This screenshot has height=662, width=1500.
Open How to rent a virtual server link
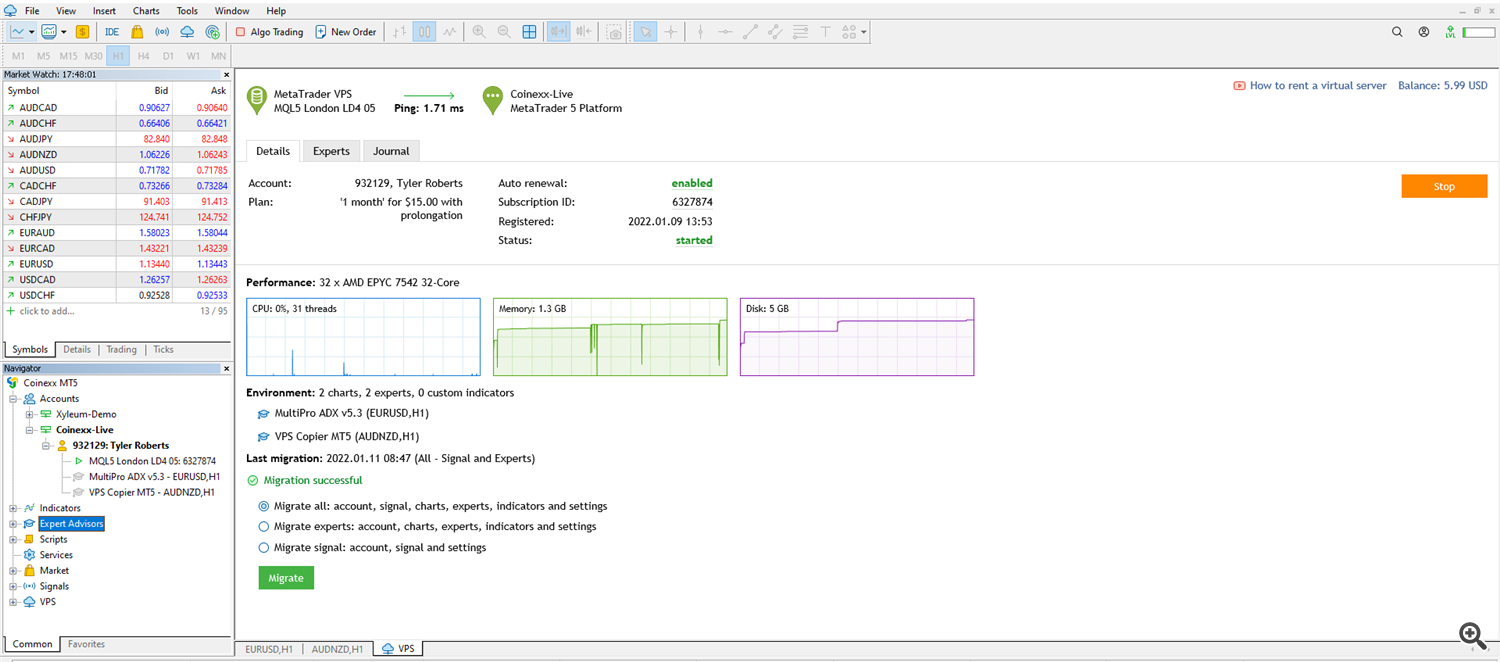coord(1318,86)
